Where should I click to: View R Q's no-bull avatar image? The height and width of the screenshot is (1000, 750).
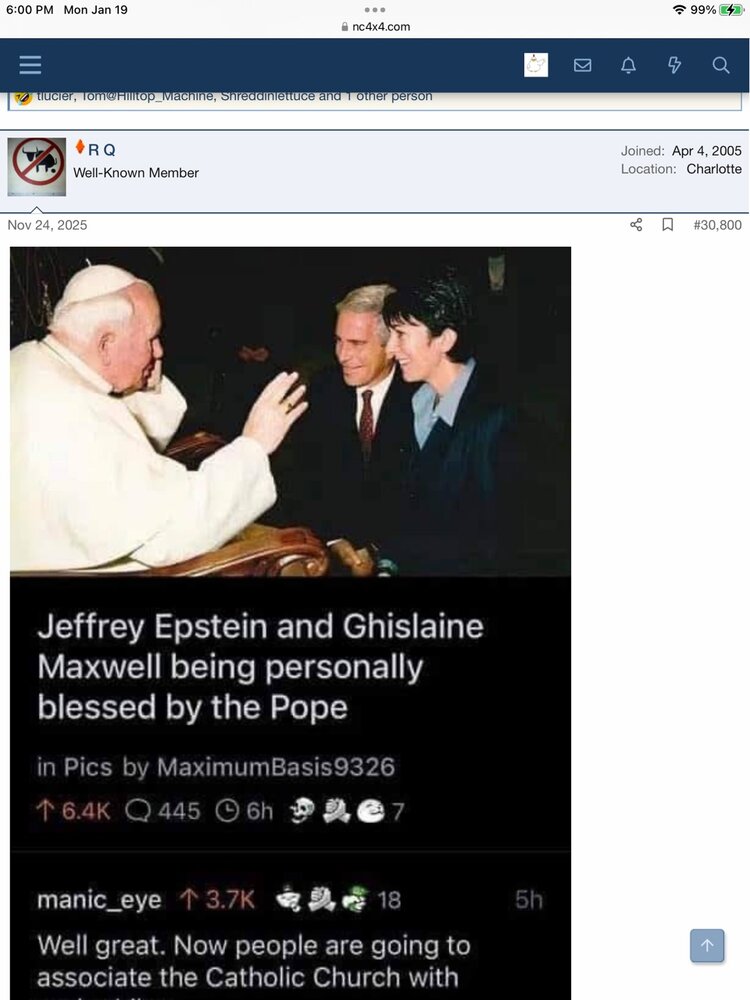pyautogui.click(x=37, y=166)
